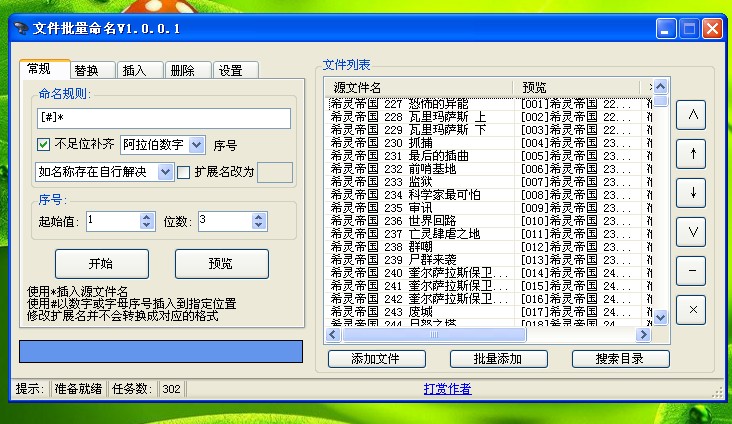Viewport: 732px width, 424px height.
Task: Switch to the 替换 tab
Action: pos(86,70)
